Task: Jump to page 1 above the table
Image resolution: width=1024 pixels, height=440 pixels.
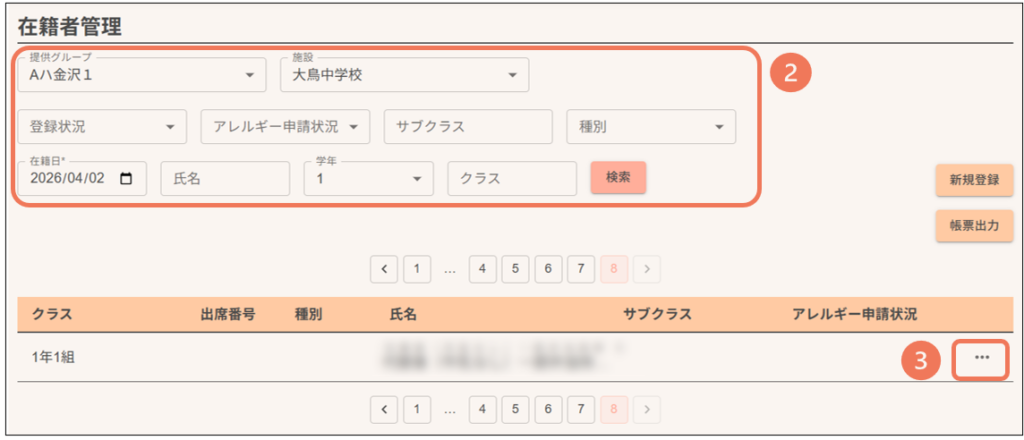Action: point(417,268)
